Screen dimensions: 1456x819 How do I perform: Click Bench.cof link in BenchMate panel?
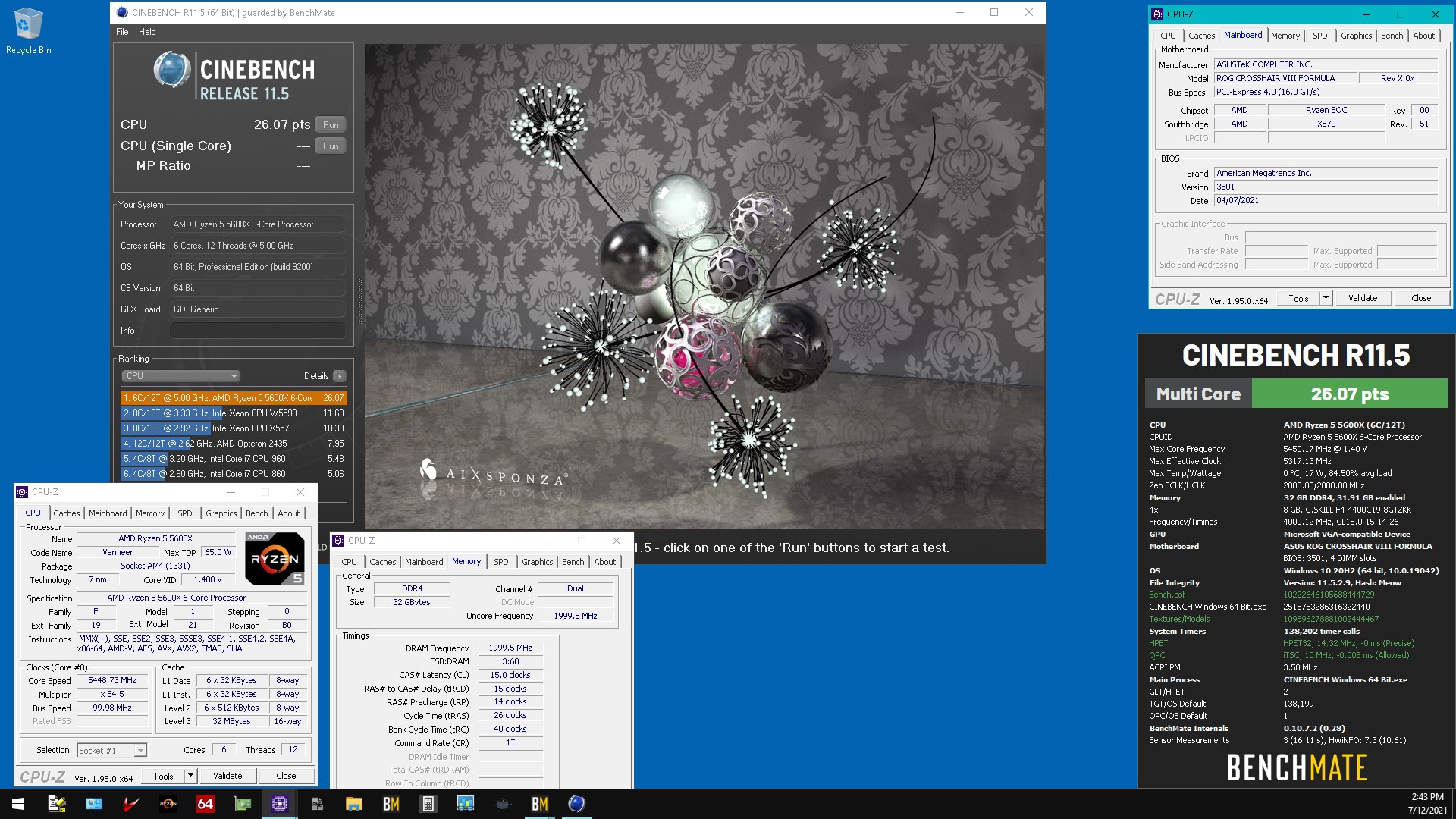pos(1166,595)
